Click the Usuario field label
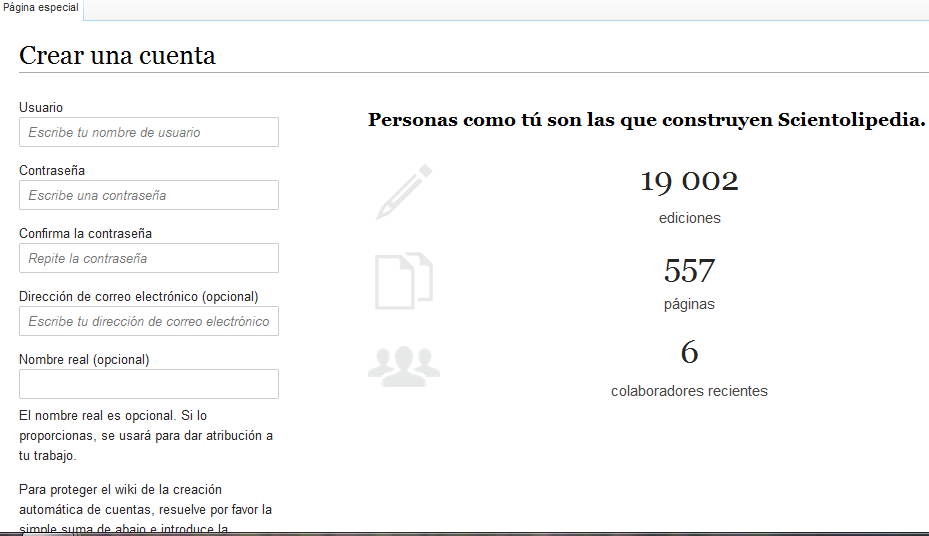This screenshot has width=929, height=536. coord(41,107)
